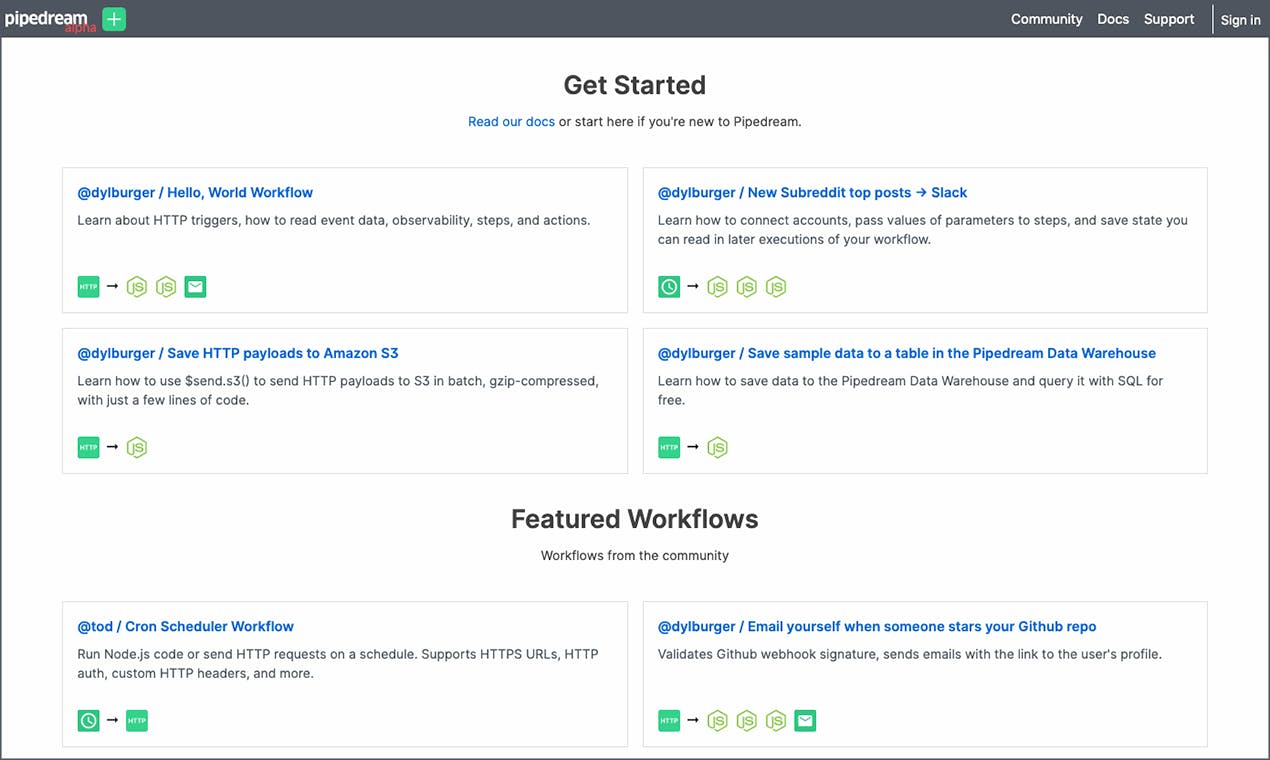Click clock trigger icon in New Subreddit top posts card
This screenshot has height=760, width=1270.
669,287
